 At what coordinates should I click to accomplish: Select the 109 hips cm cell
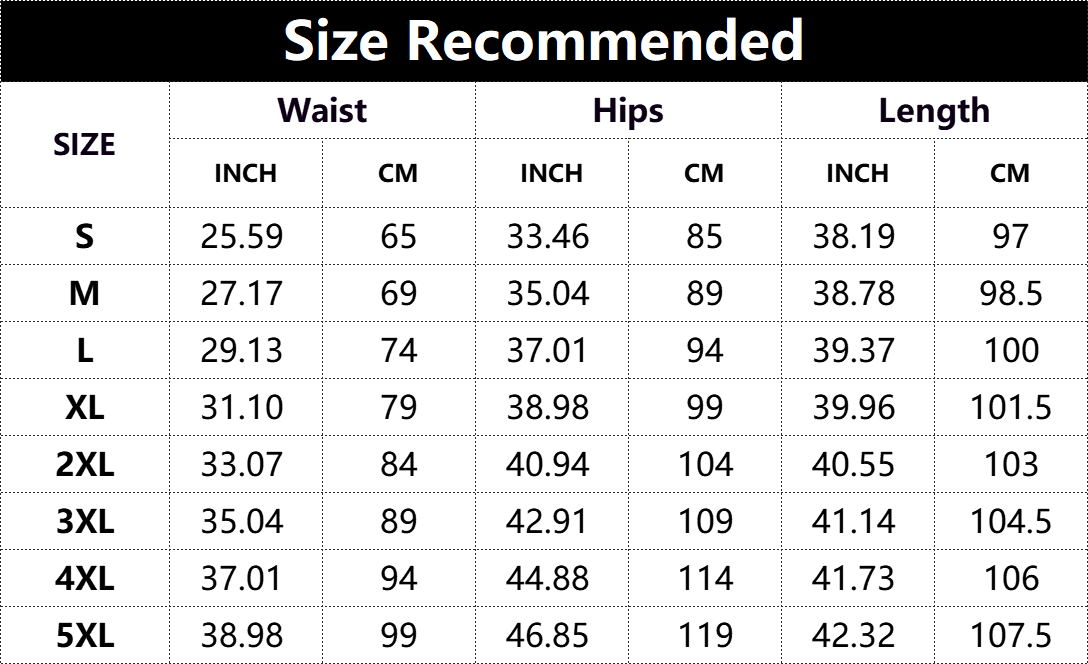[705, 522]
